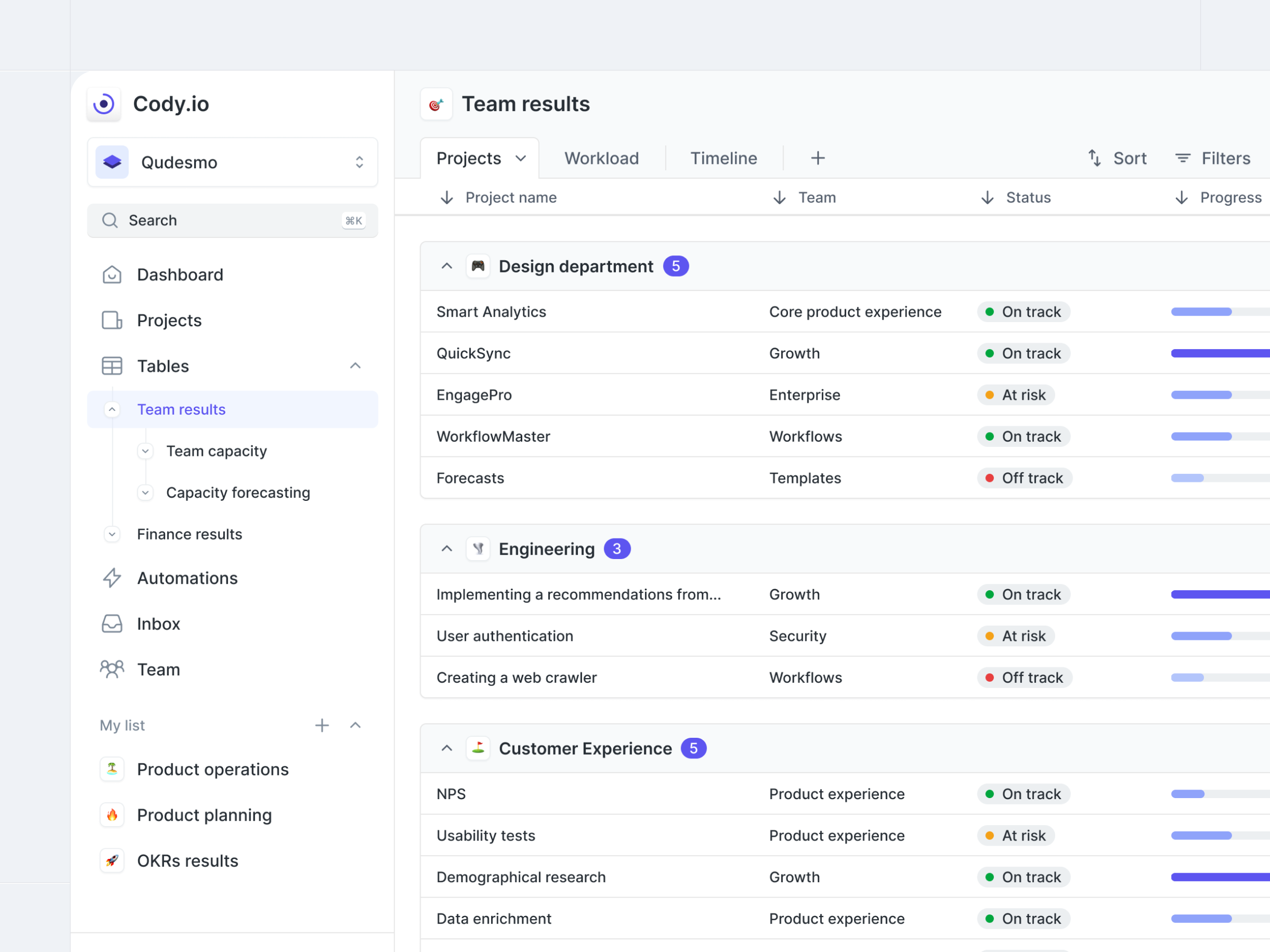This screenshot has width=1270, height=952.
Task: Select the Projects icon in the sidebar
Action: pyautogui.click(x=112, y=320)
